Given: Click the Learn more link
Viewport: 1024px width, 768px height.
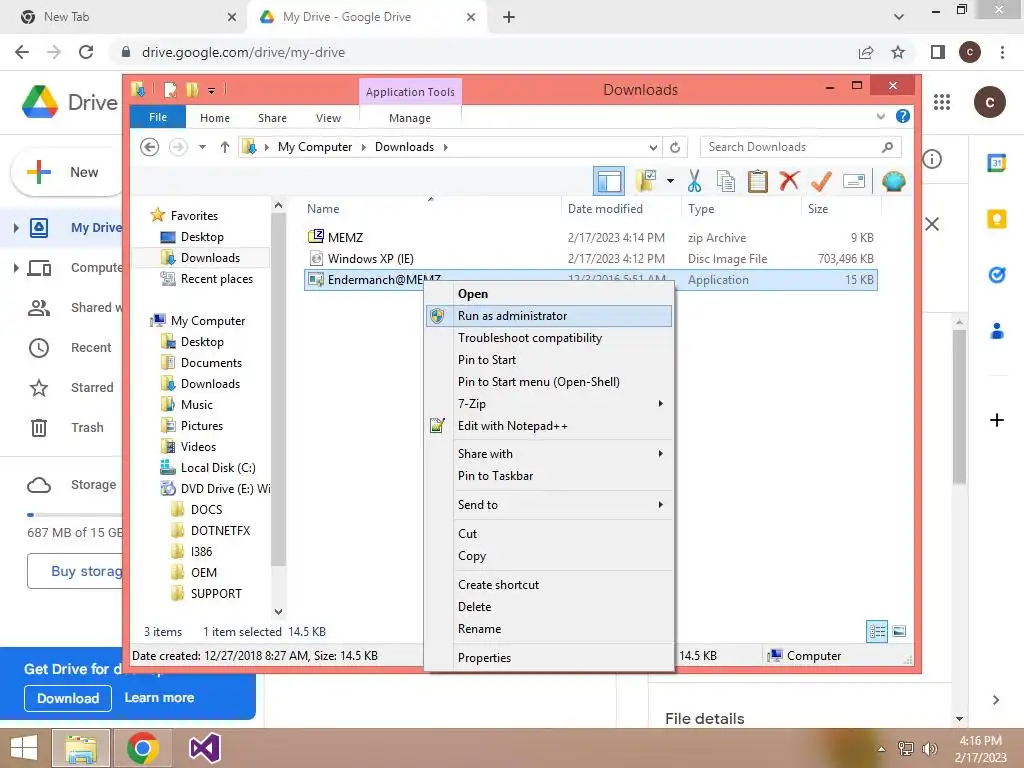Looking at the screenshot, I should point(159,697).
